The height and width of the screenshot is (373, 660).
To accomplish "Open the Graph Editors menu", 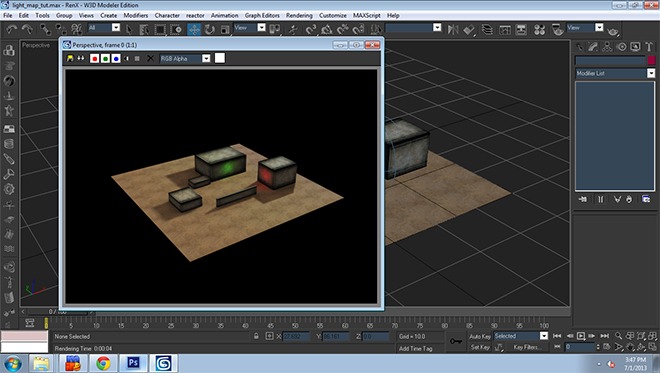I will pyautogui.click(x=262, y=15).
